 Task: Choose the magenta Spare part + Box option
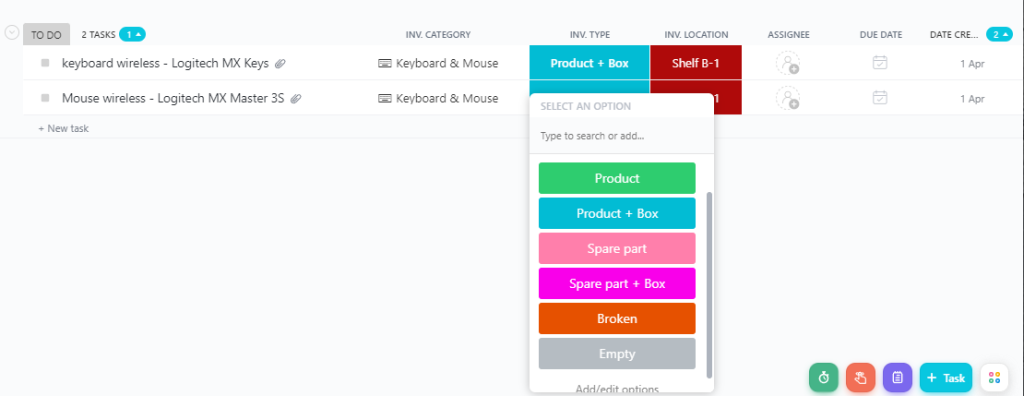tap(617, 284)
